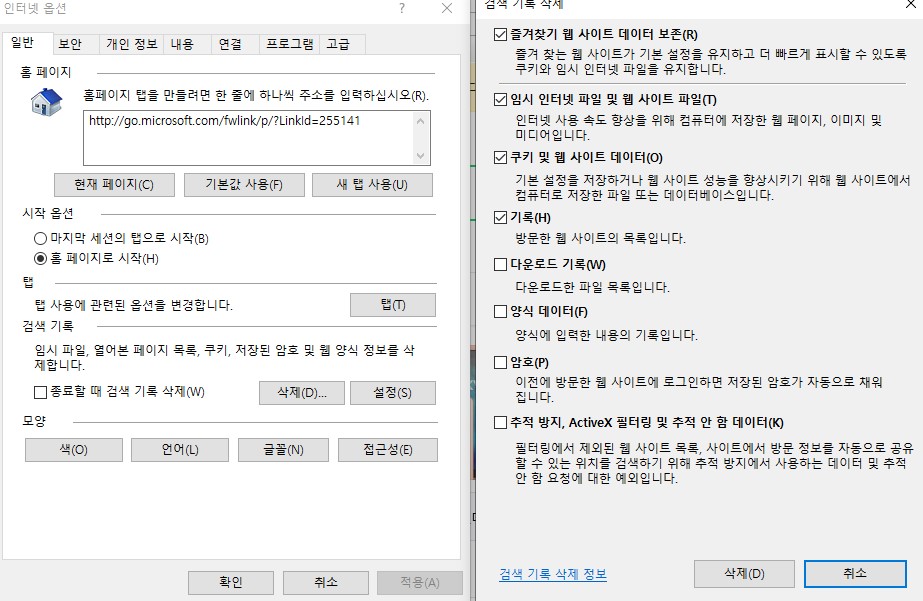Enable 종료할 때 검색 기록 삭제 checkbox
This screenshot has height=601, width=923.
[41, 392]
